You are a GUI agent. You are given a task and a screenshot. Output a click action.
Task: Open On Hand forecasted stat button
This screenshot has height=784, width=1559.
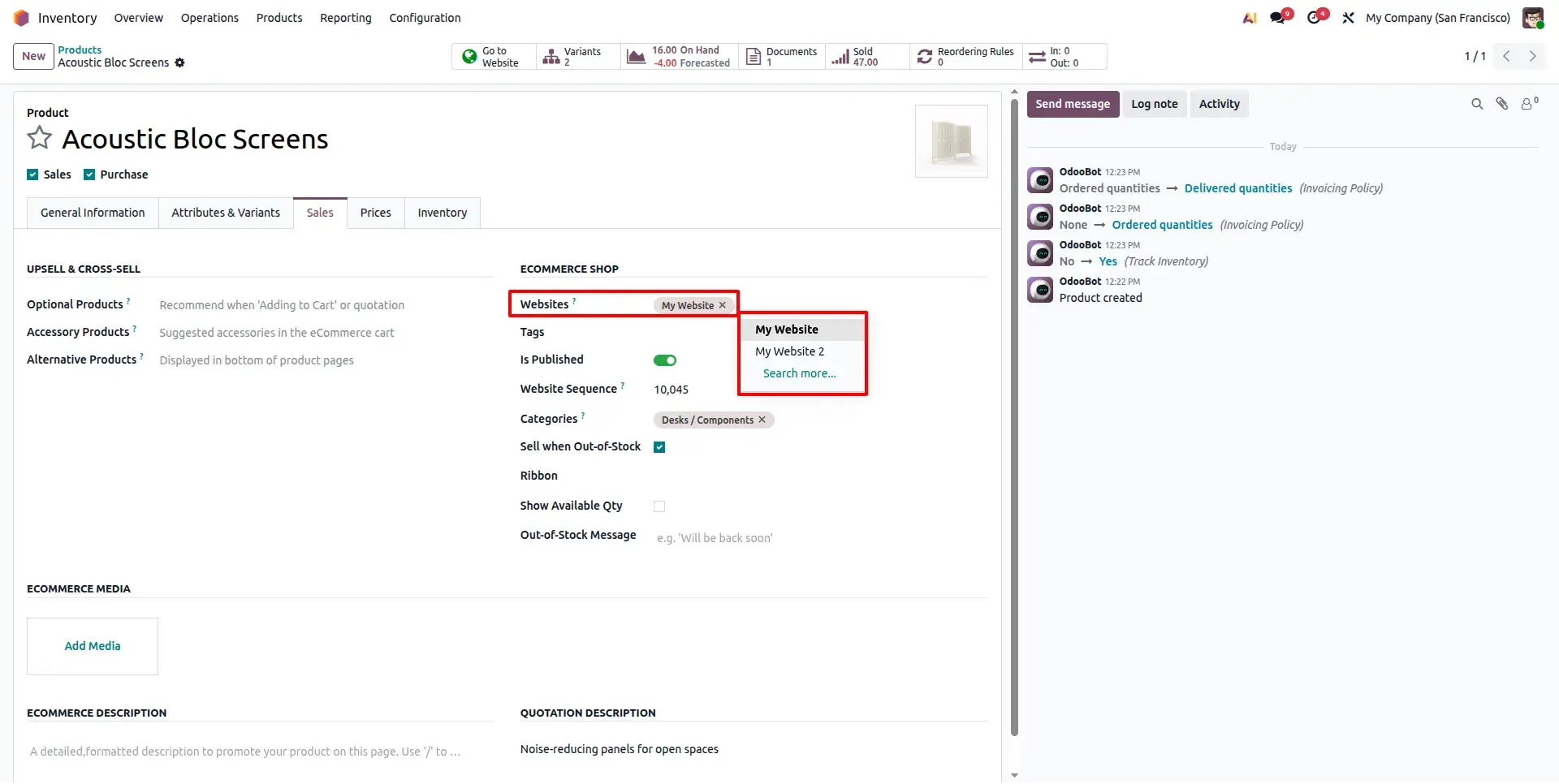pyautogui.click(x=680, y=57)
